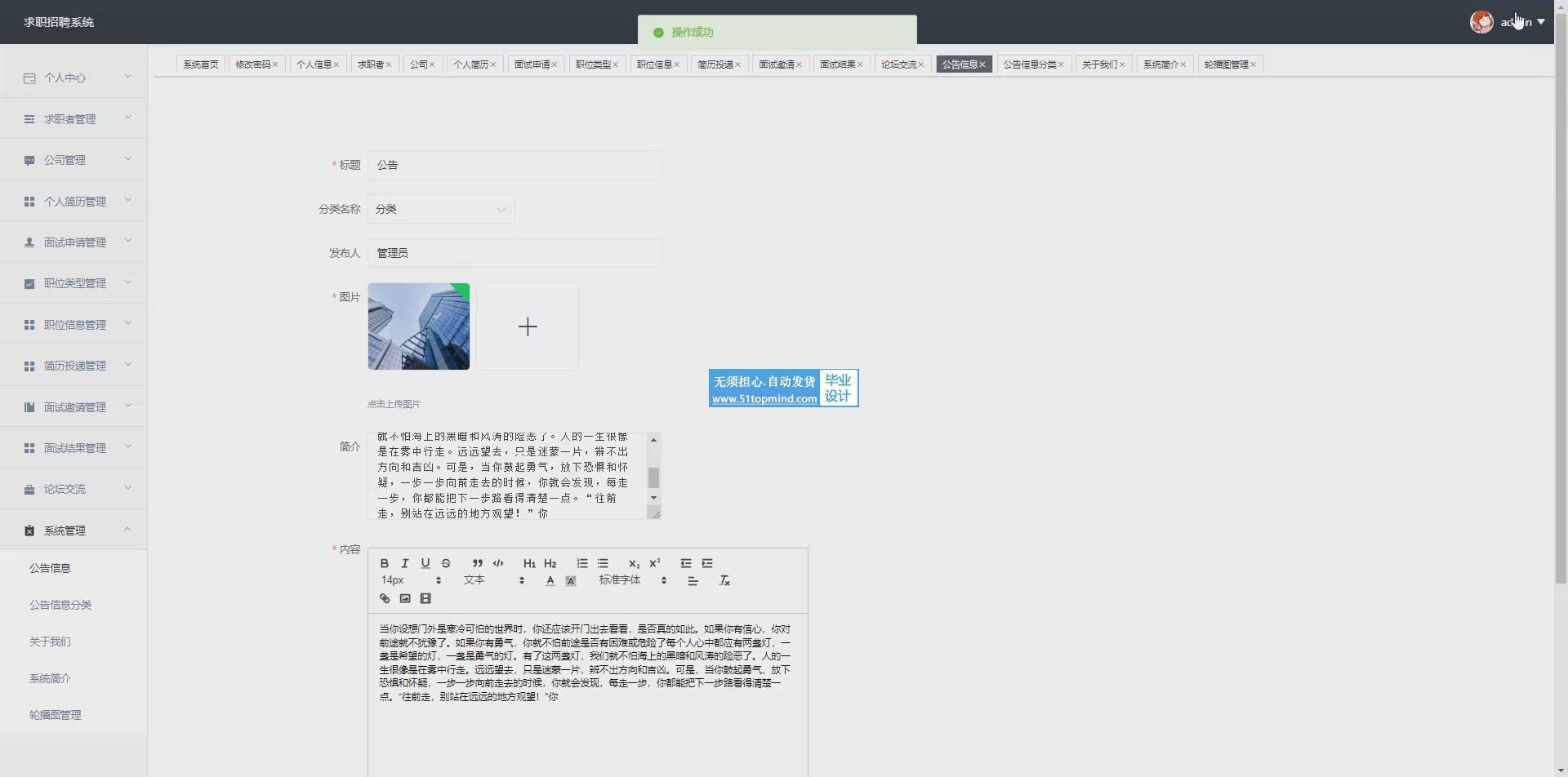Click the uploaded building image thumbnail

pos(419,326)
